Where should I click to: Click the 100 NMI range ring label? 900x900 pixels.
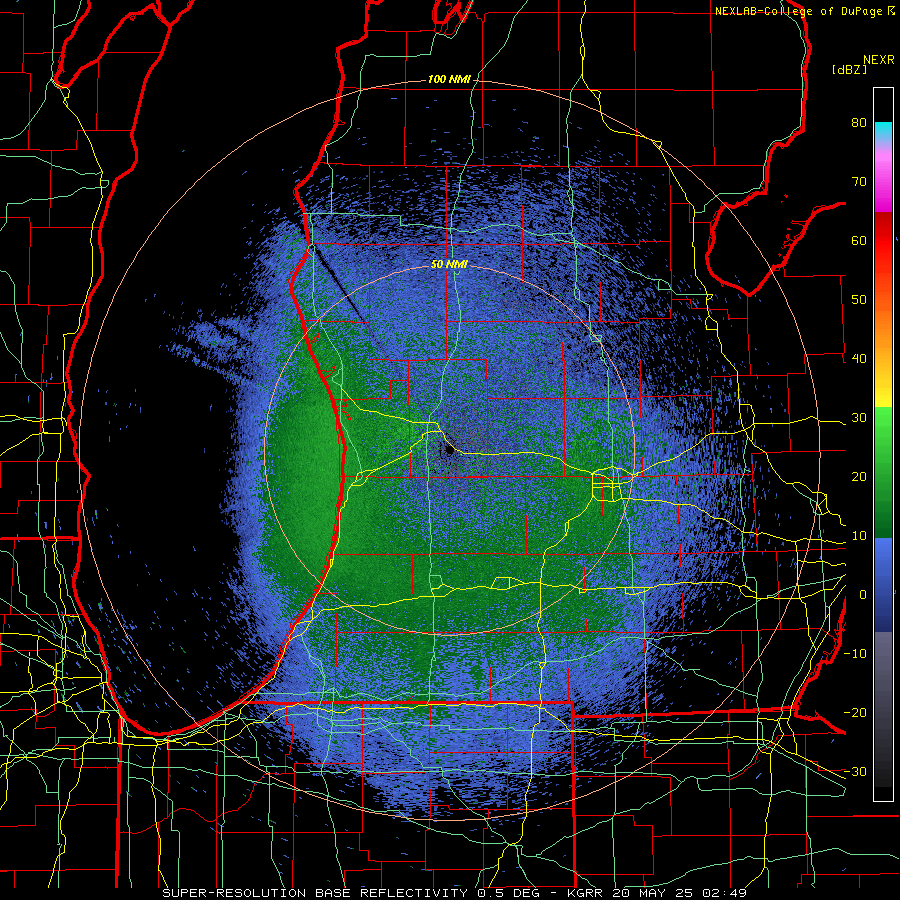coord(449,79)
